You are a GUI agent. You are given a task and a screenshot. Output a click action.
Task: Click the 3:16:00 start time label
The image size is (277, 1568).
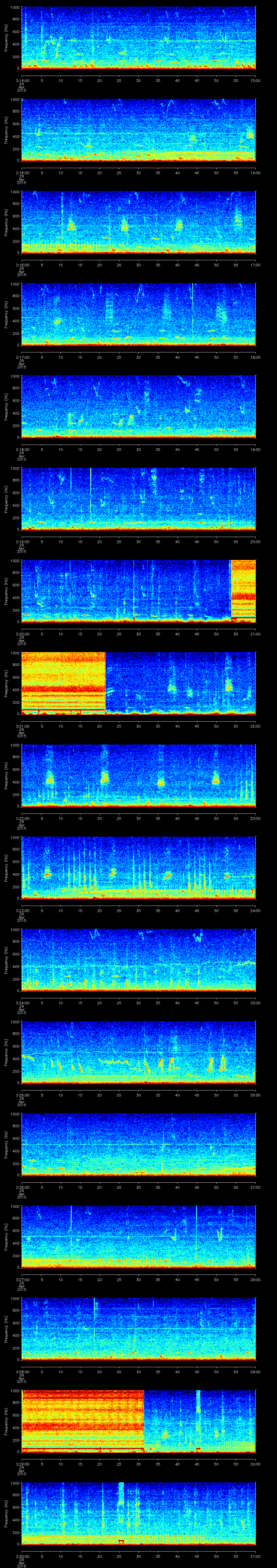tap(21, 265)
